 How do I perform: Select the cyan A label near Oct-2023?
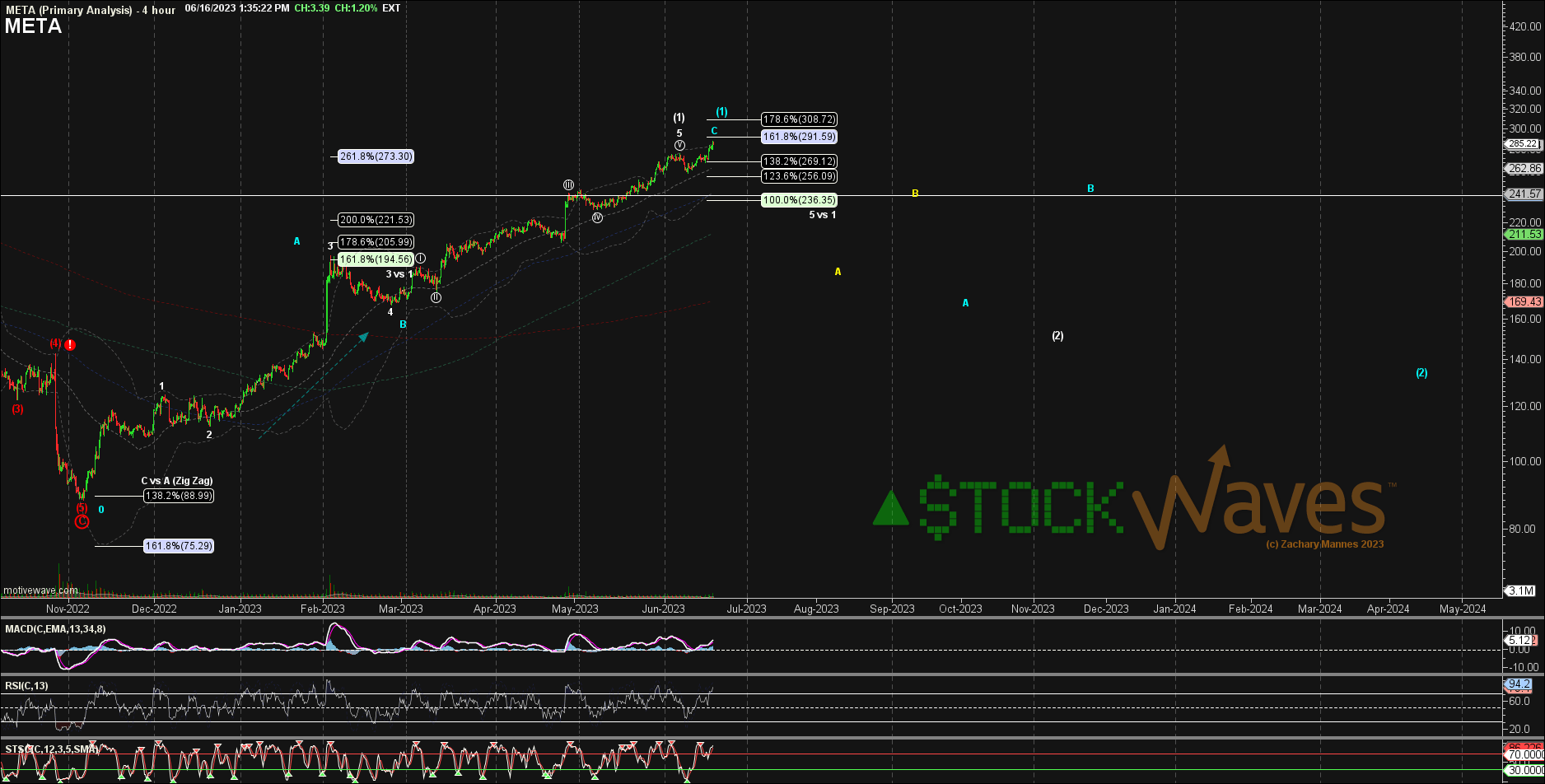[x=966, y=303]
